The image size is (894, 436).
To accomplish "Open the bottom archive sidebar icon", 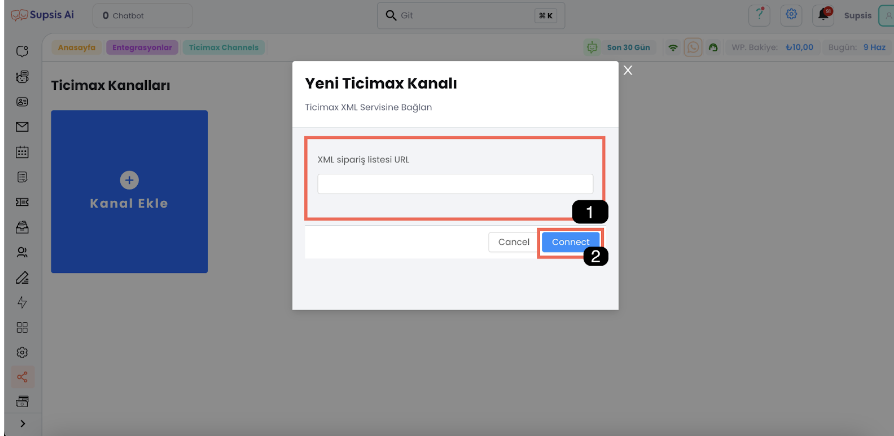I will pyautogui.click(x=22, y=402).
